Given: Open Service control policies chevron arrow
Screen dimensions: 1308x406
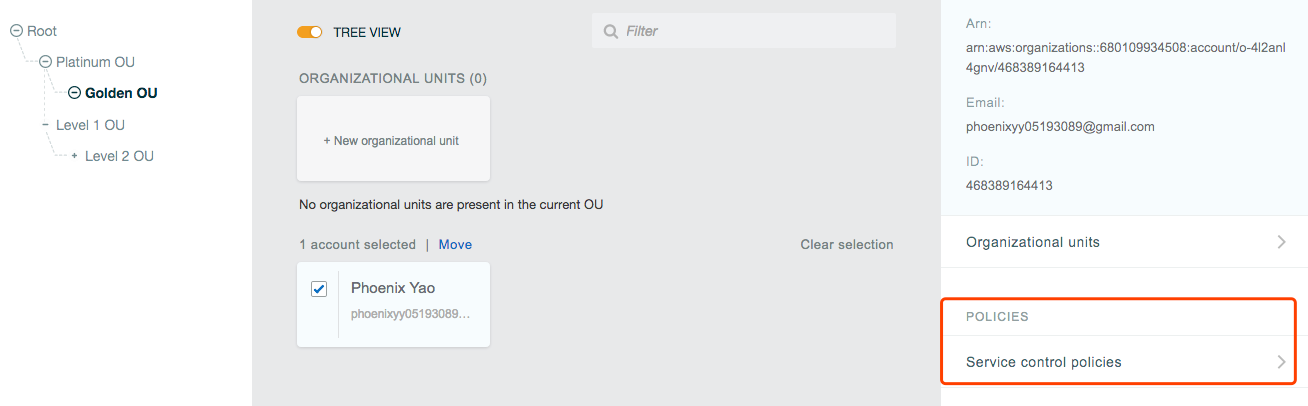Looking at the screenshot, I should click(1281, 362).
